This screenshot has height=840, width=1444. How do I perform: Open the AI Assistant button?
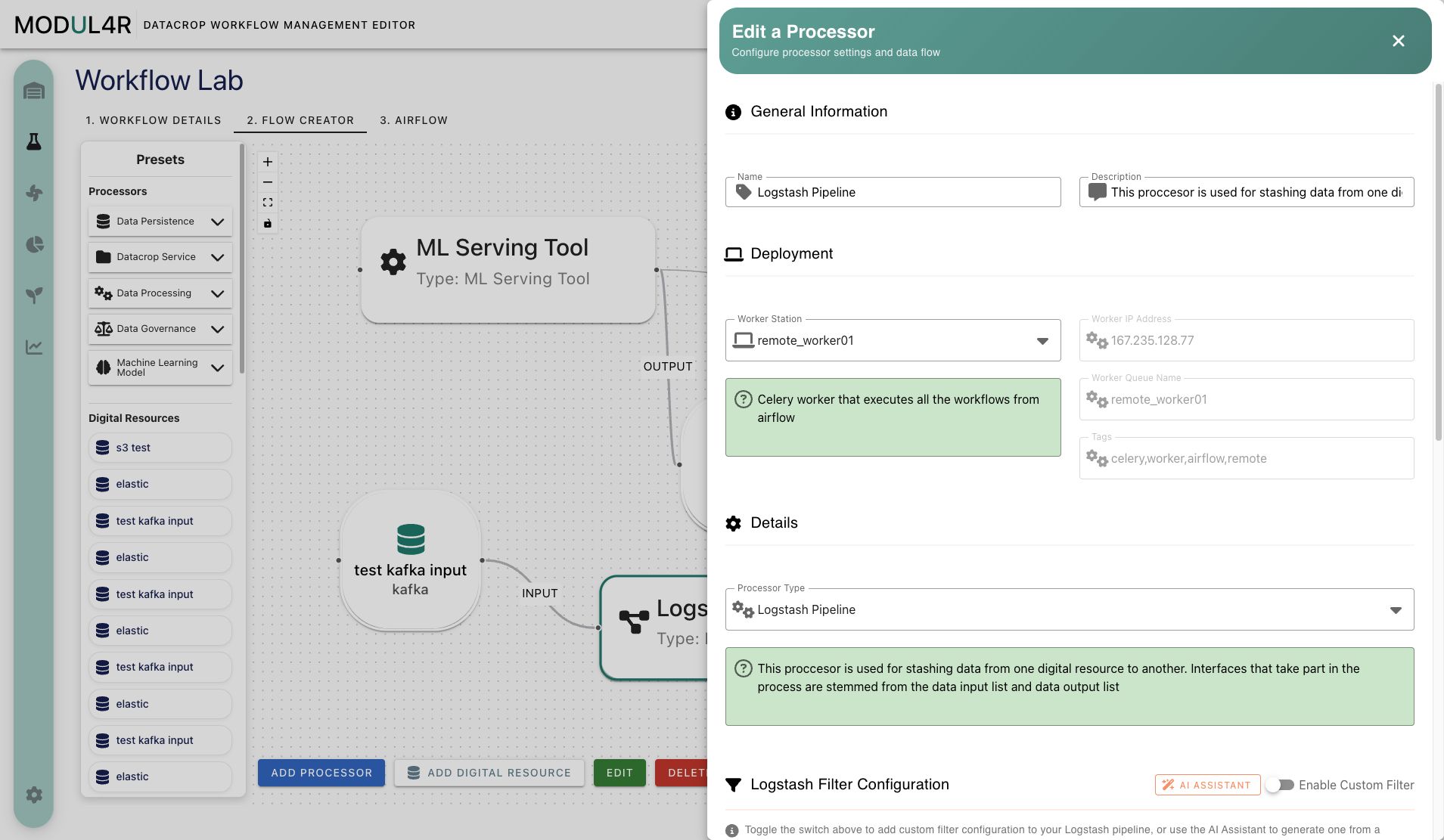click(1207, 785)
